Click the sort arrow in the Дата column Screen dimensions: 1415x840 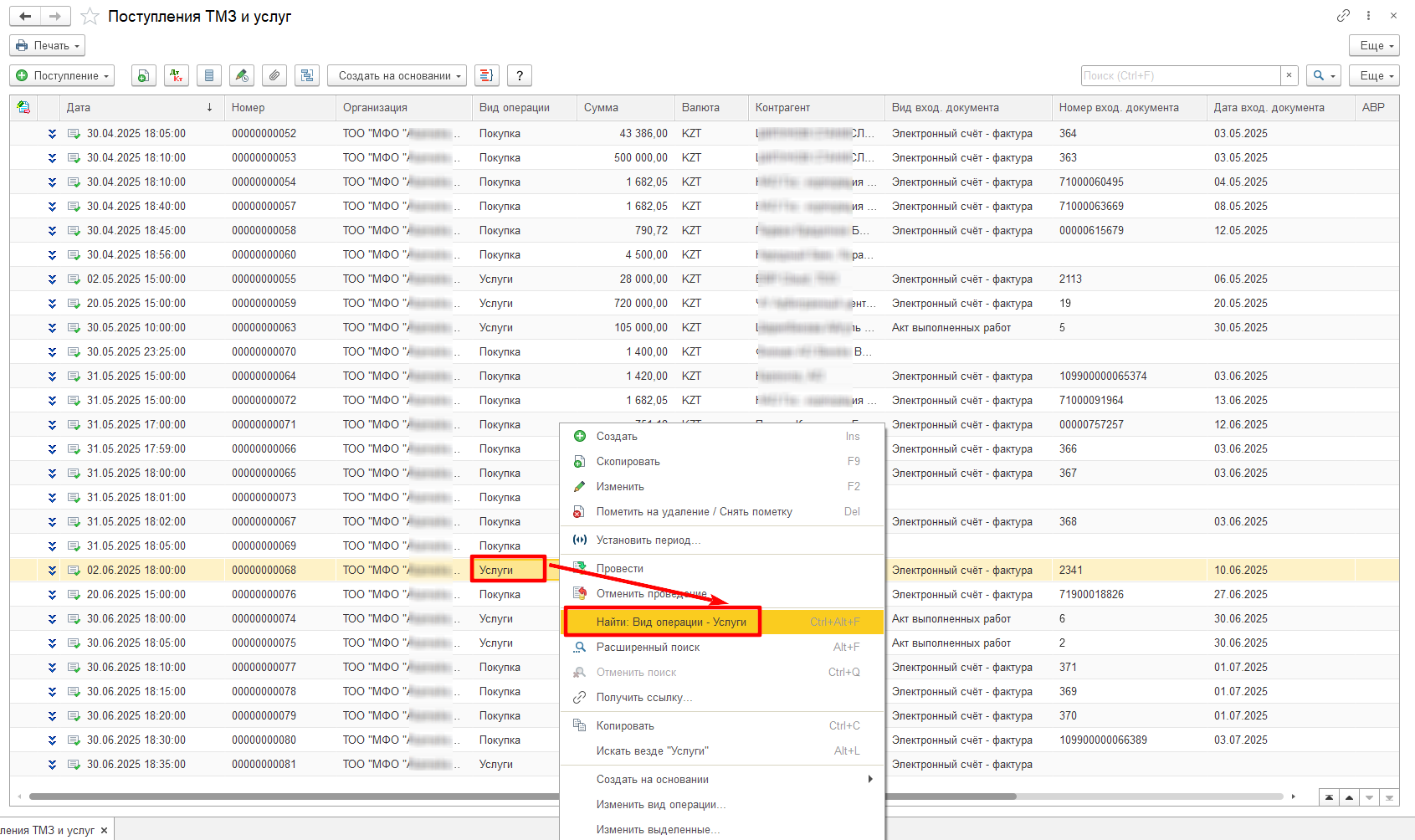click(209, 107)
